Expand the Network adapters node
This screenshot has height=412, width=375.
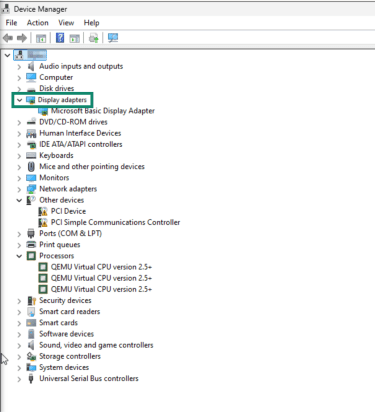[x=19, y=189]
